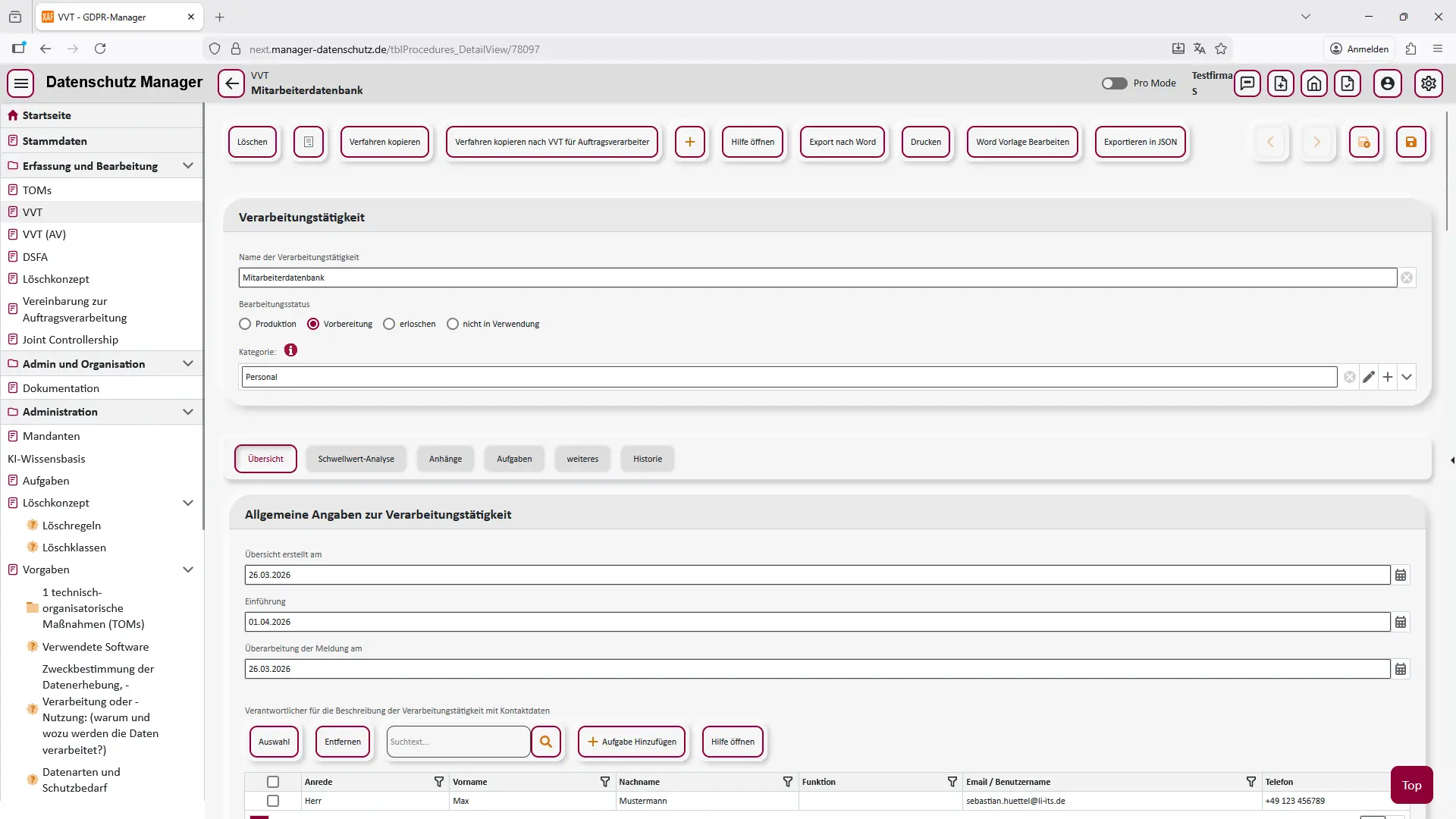Click the pencil edit icon for Kategorie
This screenshot has height=819, width=1456.
click(1368, 377)
